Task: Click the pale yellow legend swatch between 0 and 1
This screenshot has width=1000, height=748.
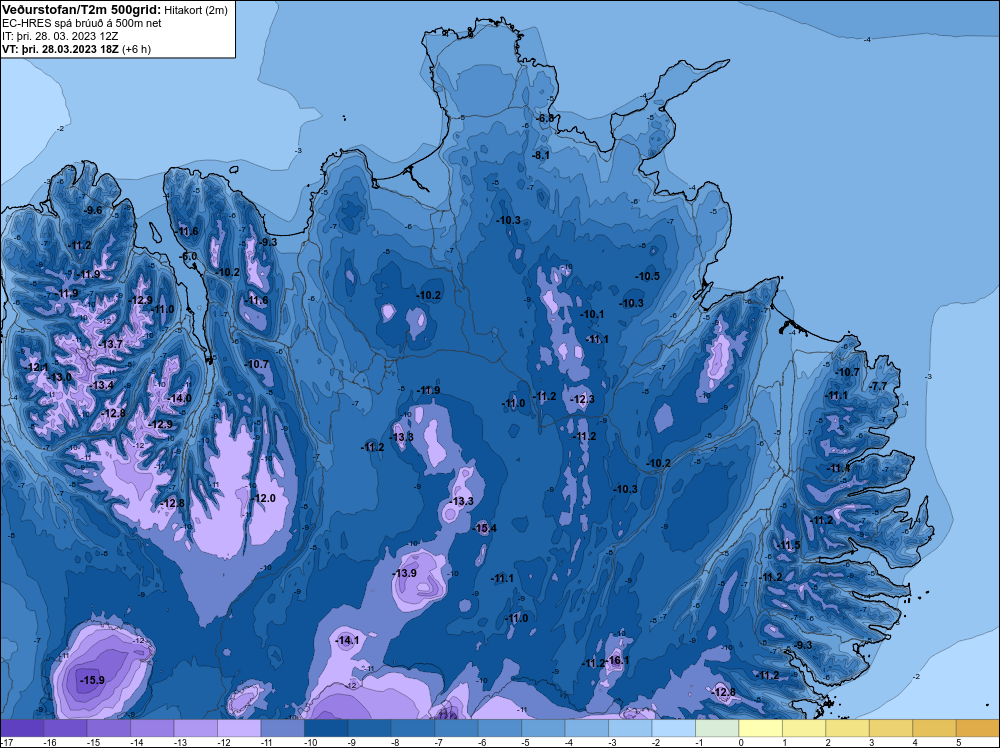Action: point(760,728)
